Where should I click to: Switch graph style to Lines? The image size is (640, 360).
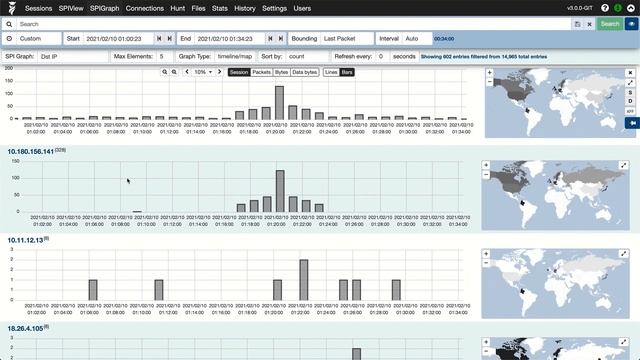(x=331, y=72)
